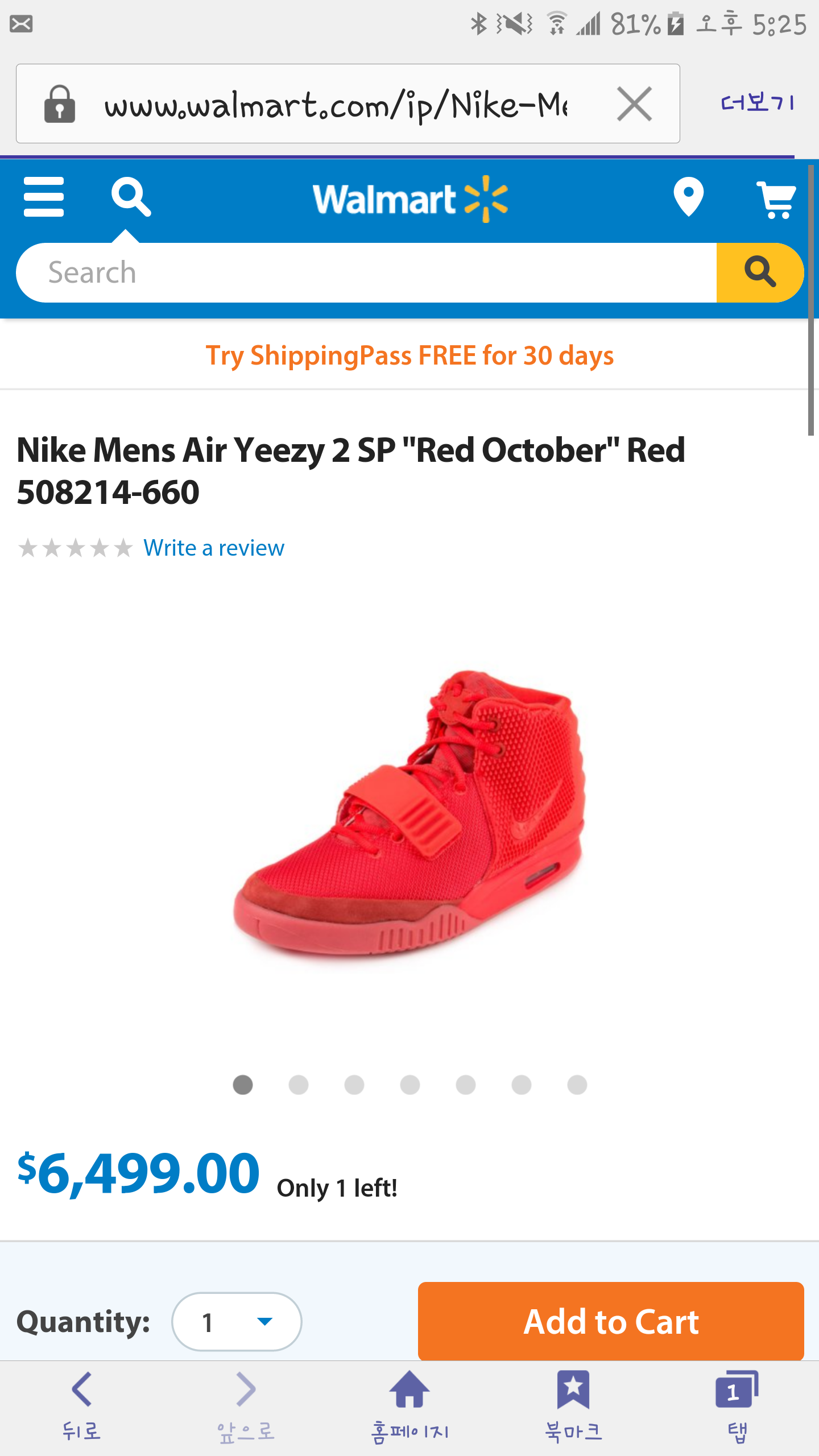Select the fourth image carousel dot
This screenshot has width=819, height=1456.
click(410, 1085)
